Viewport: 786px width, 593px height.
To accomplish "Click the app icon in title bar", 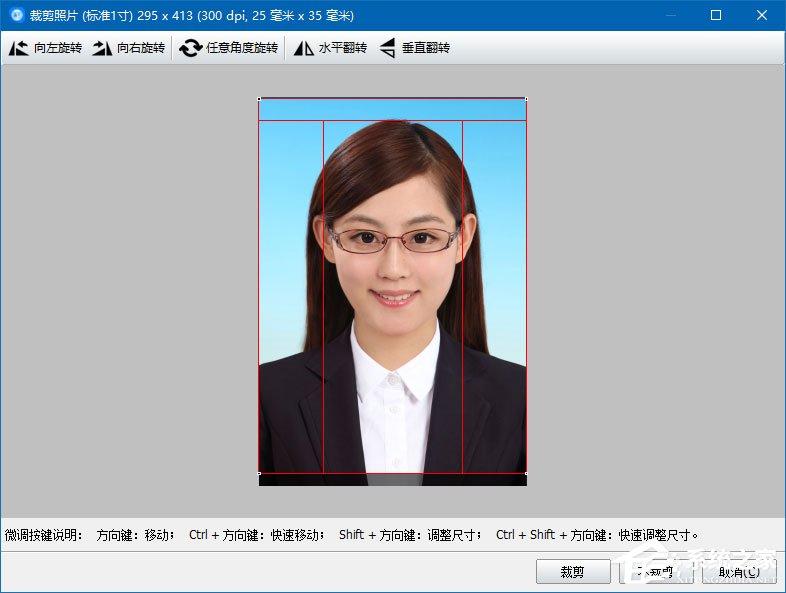I will tap(17, 15).
